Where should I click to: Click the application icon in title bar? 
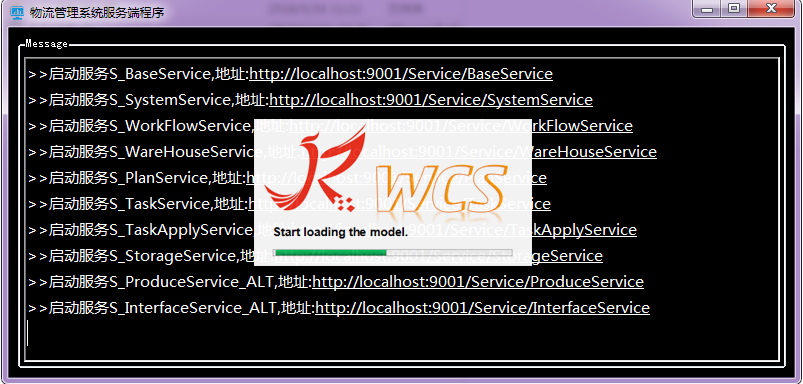pyautogui.click(x=17, y=12)
